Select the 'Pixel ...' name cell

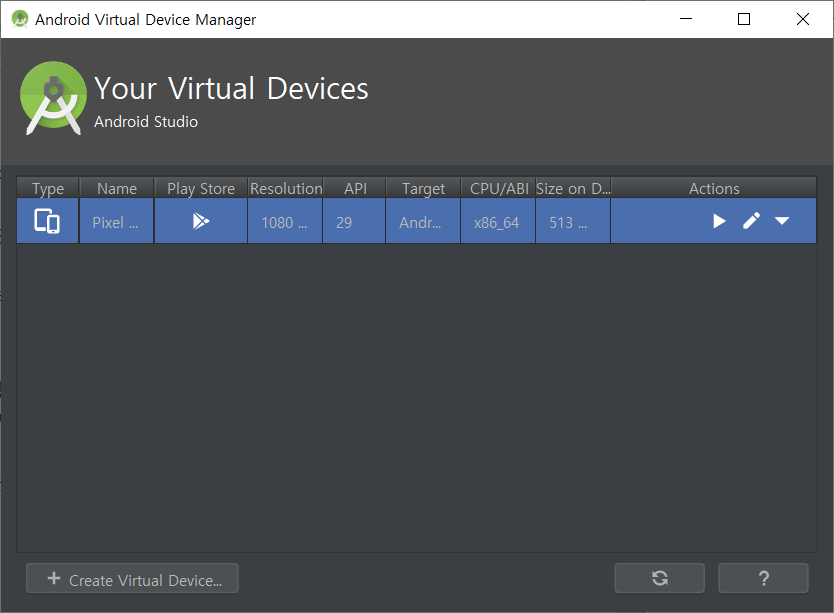coord(116,221)
